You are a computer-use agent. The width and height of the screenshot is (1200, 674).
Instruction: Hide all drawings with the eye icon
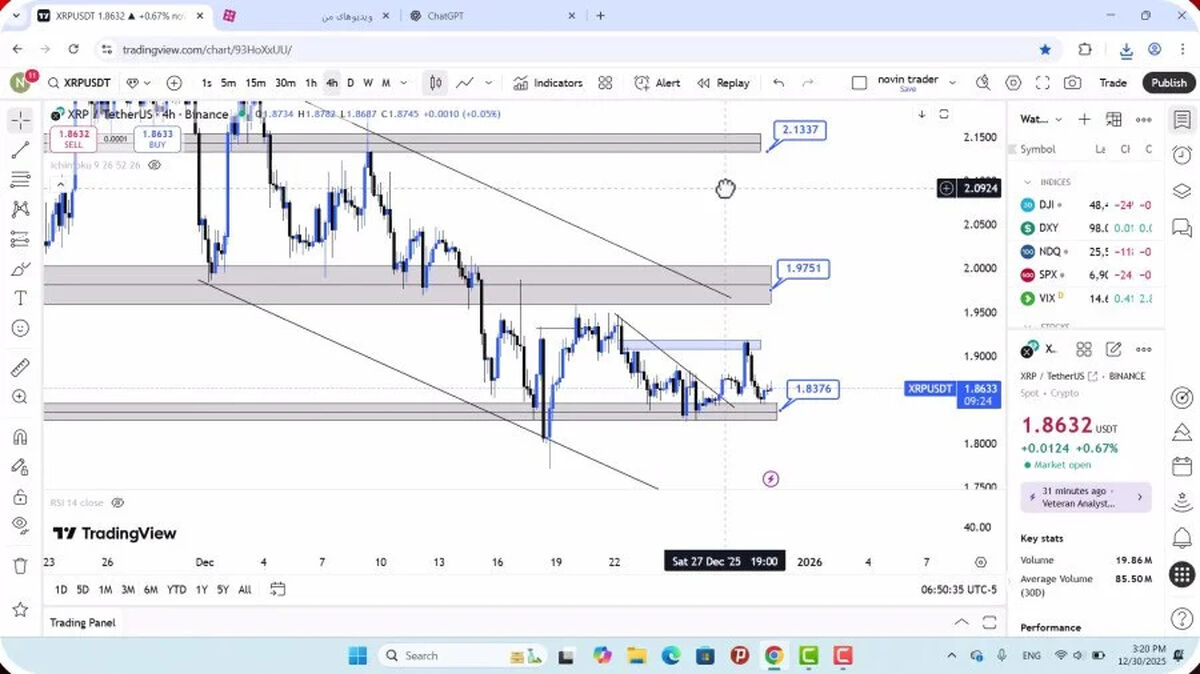tap(20, 525)
